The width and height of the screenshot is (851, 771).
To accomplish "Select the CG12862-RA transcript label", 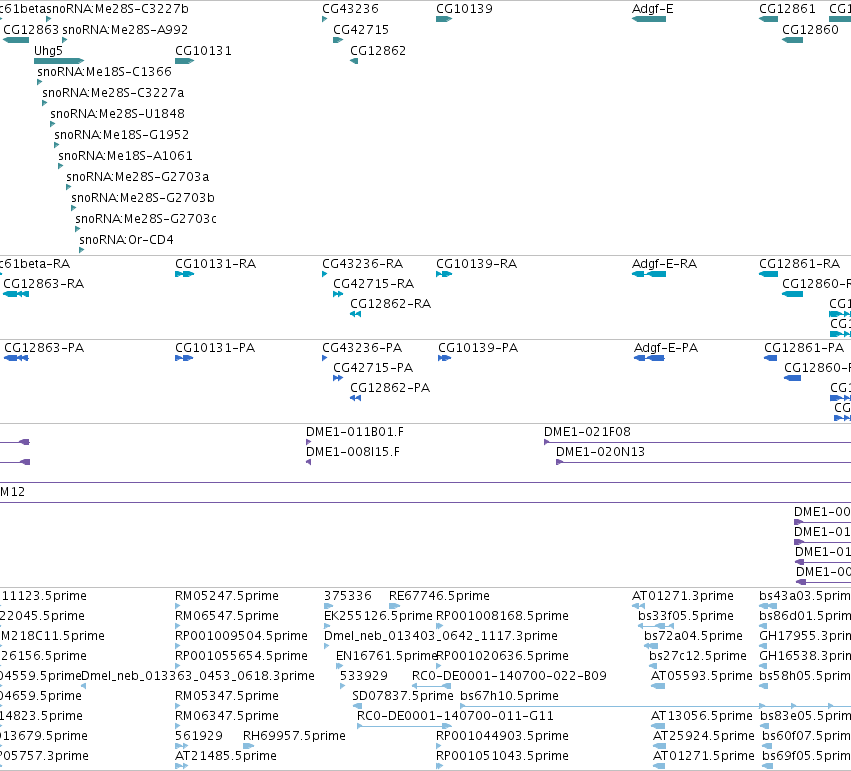I will 390,304.
